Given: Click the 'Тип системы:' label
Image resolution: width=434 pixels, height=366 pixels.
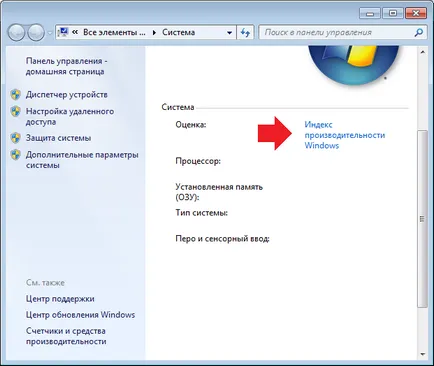Looking at the screenshot, I should point(202,213).
